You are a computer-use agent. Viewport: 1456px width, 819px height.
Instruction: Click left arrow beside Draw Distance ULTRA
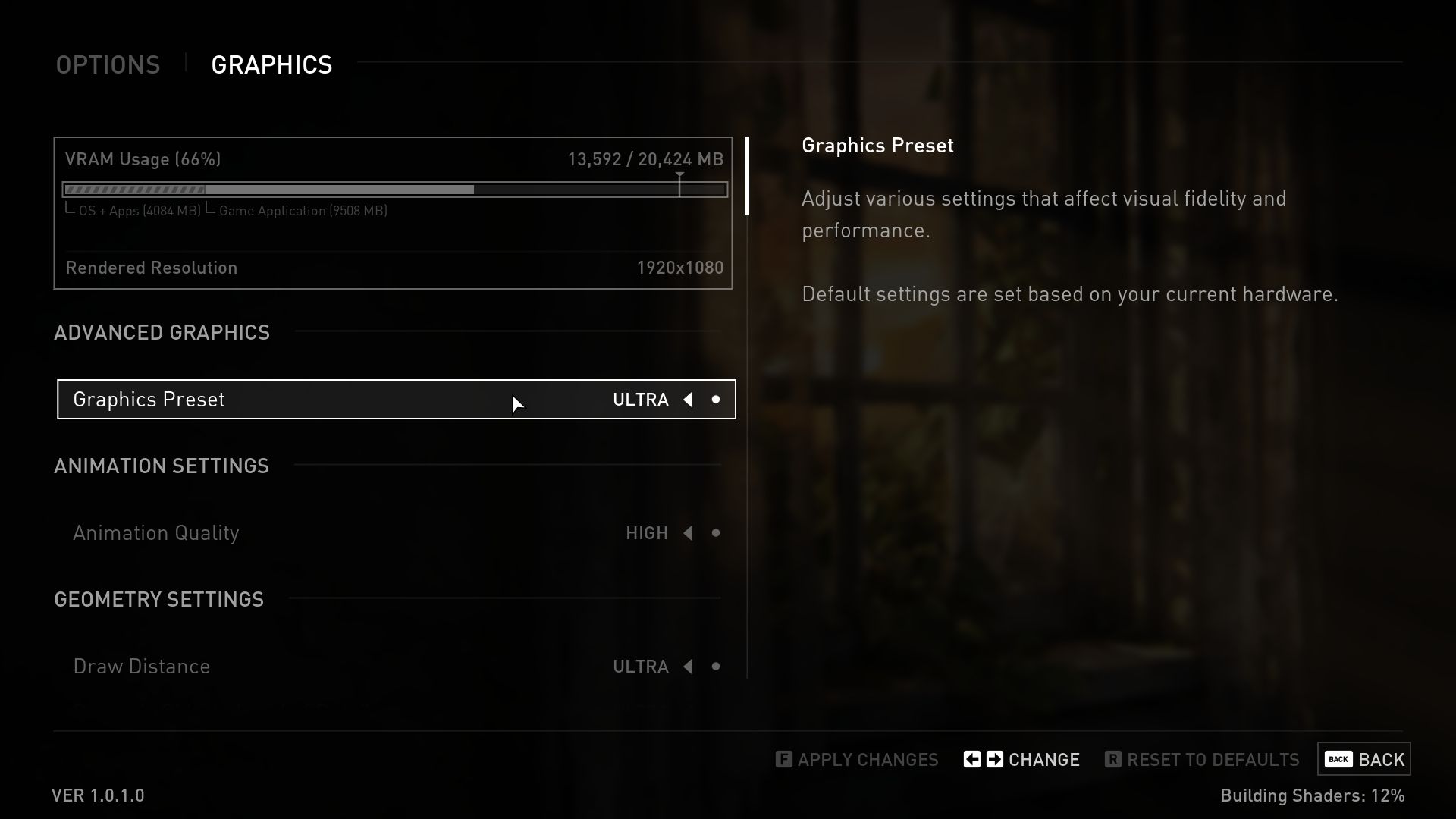(688, 667)
